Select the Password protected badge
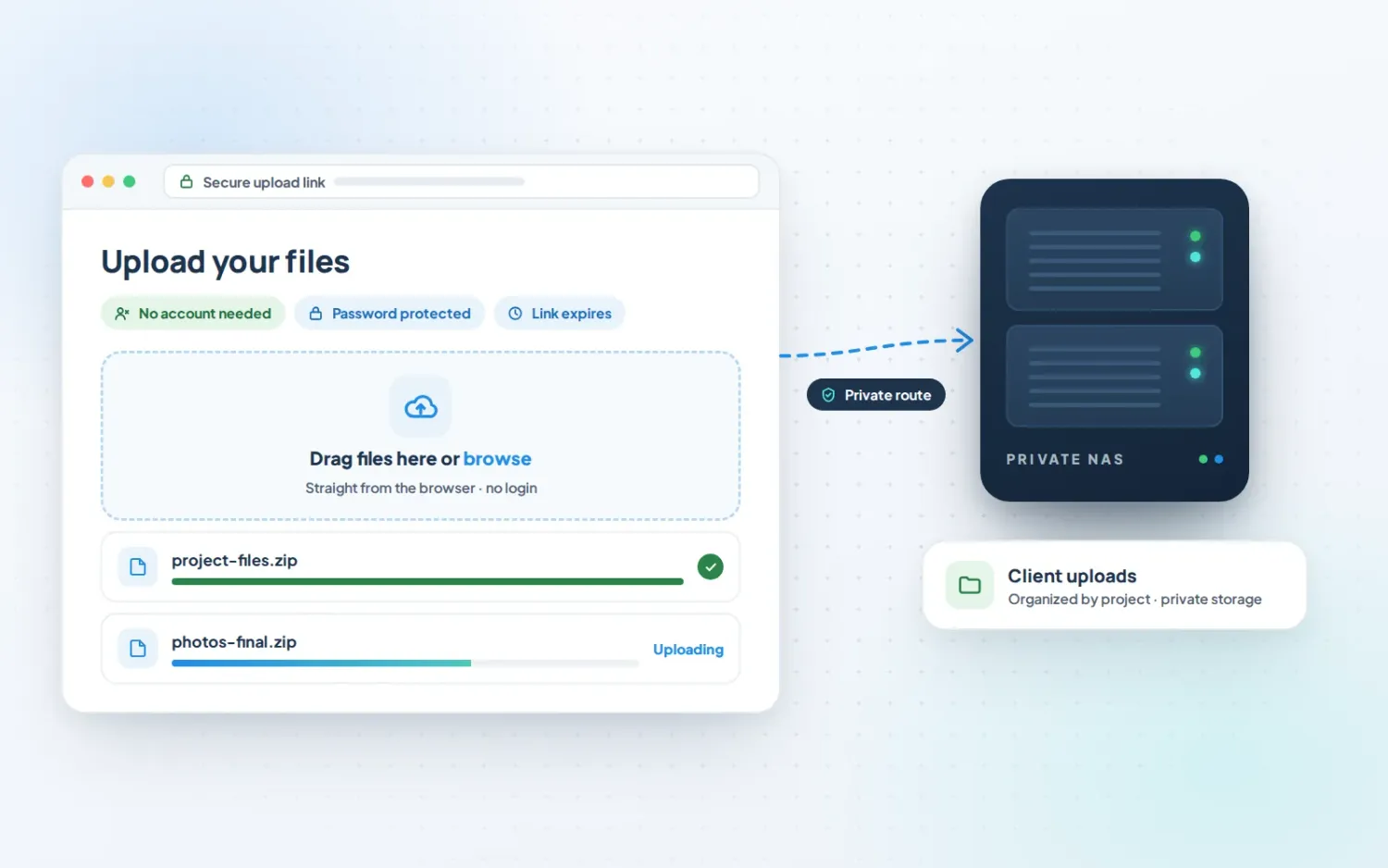1388x868 pixels. 390,314
